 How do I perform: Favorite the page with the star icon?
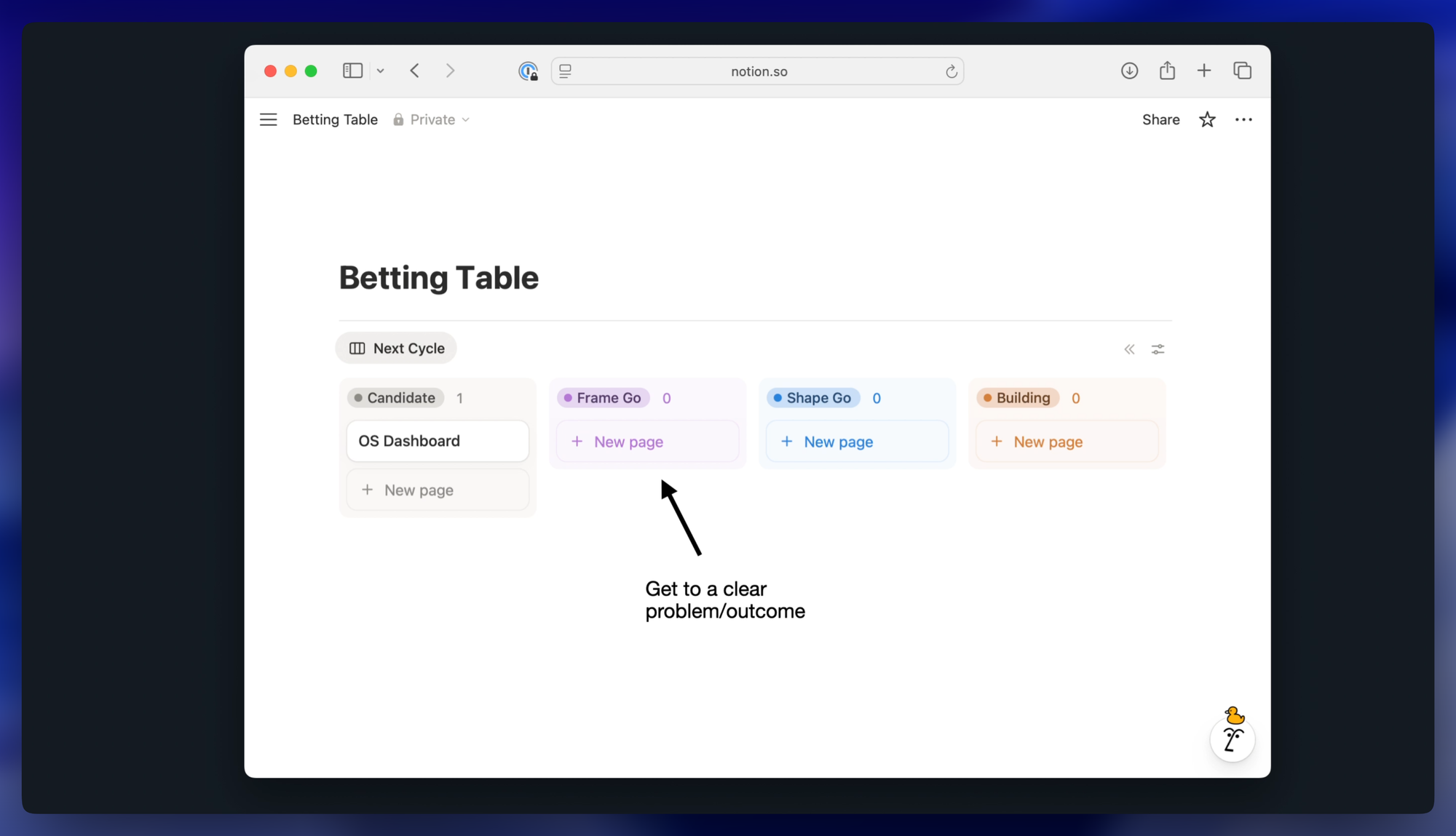[x=1207, y=119]
